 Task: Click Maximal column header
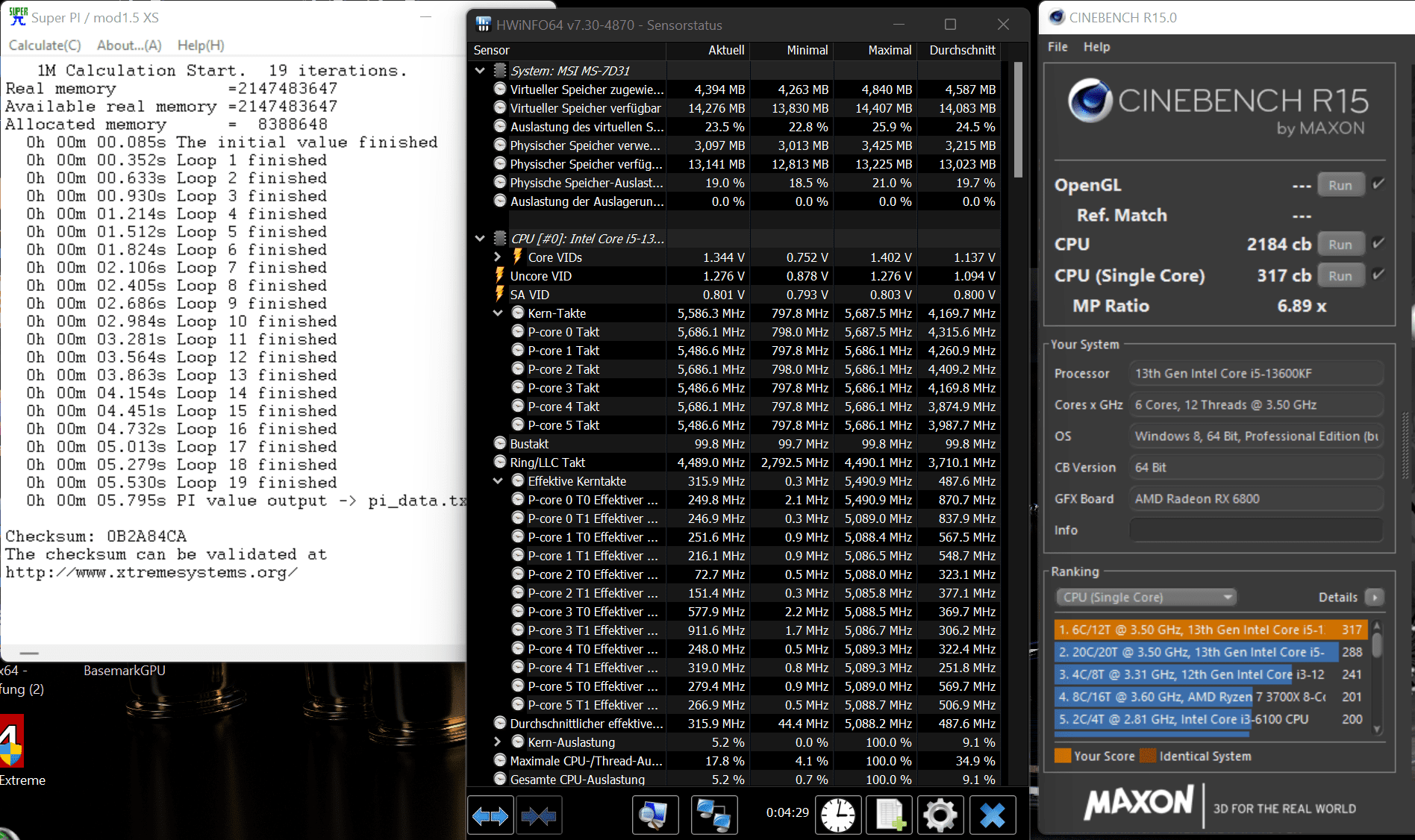coord(875,50)
